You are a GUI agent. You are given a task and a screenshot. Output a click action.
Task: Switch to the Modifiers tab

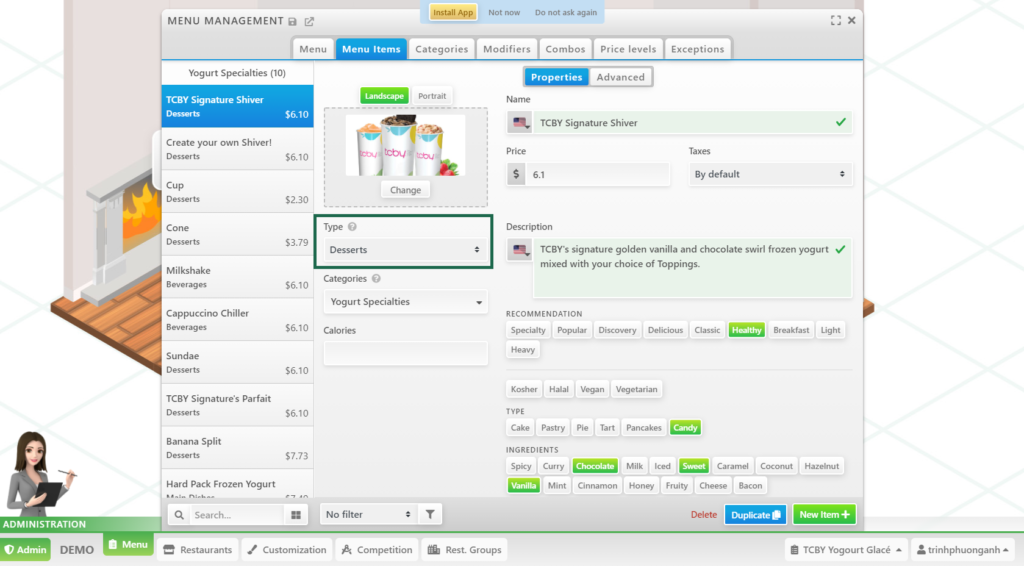(x=506, y=49)
